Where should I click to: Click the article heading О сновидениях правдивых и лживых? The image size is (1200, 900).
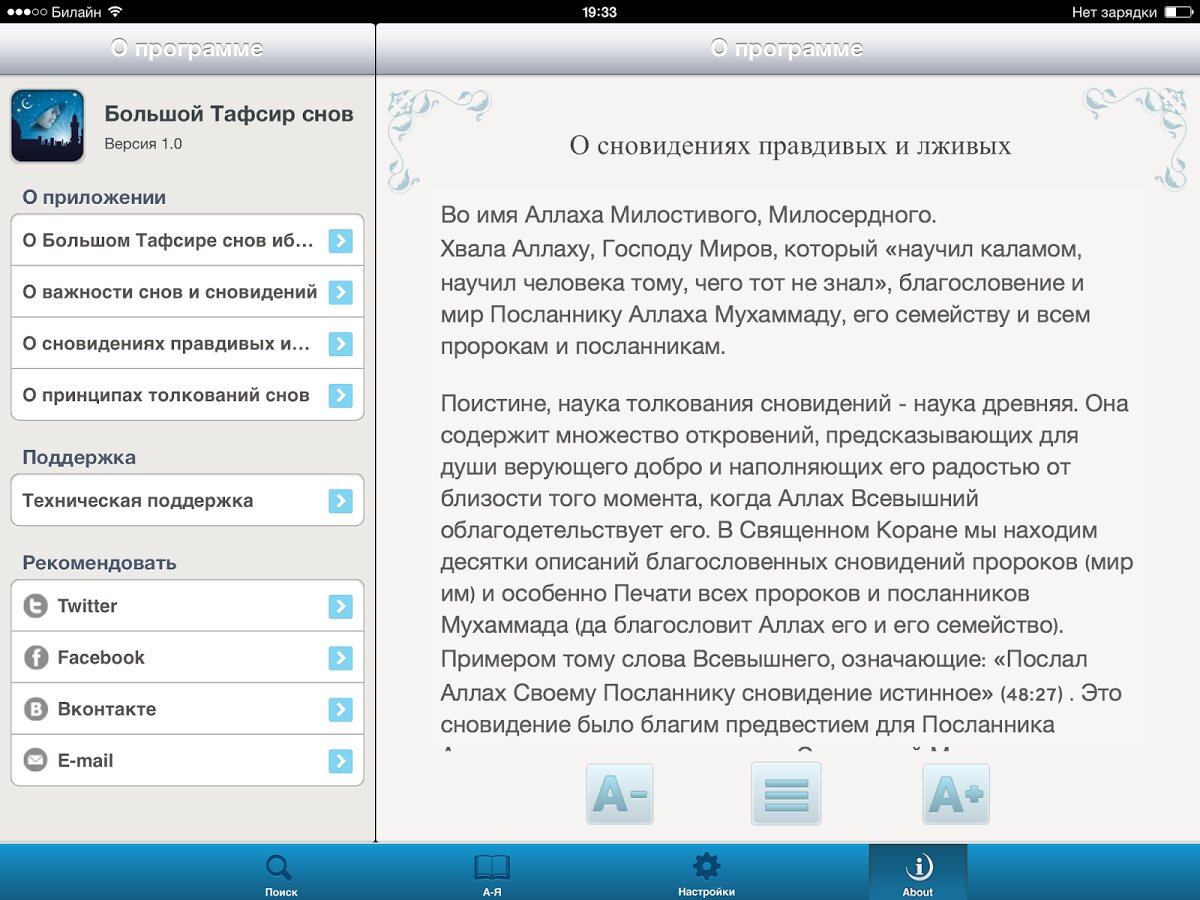pyautogui.click(x=790, y=146)
